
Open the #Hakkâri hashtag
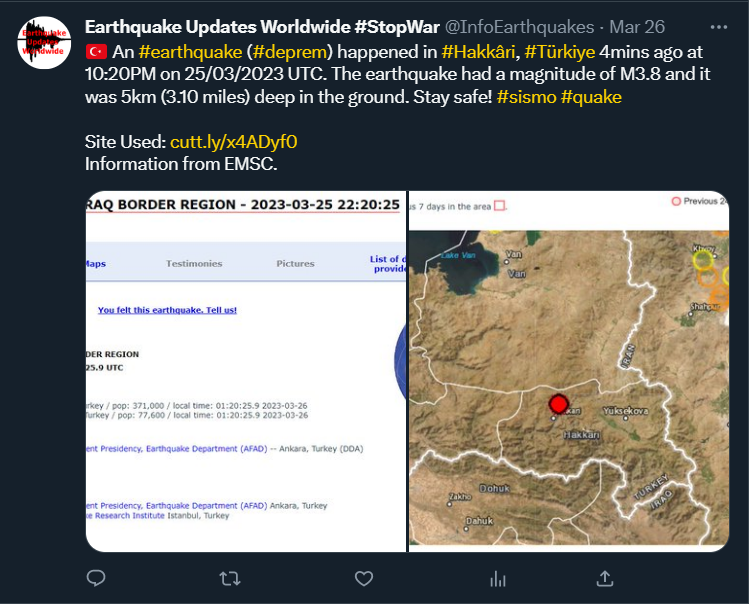pos(476,50)
